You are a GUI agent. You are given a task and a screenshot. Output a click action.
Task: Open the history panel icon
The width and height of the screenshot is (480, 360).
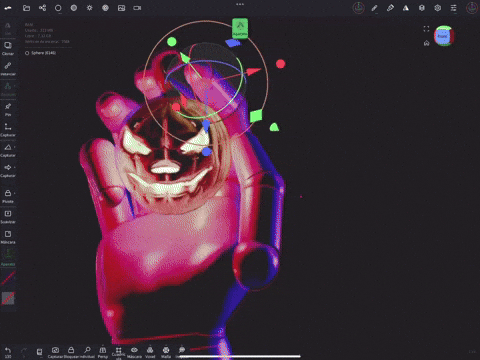[x=39, y=351]
